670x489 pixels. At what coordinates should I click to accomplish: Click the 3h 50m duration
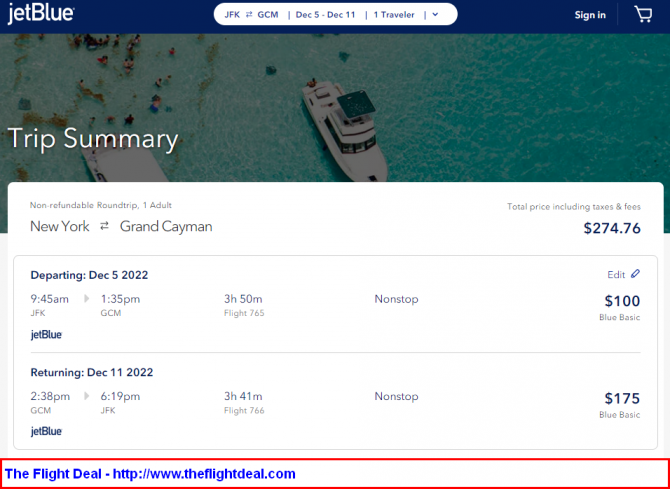[243, 299]
